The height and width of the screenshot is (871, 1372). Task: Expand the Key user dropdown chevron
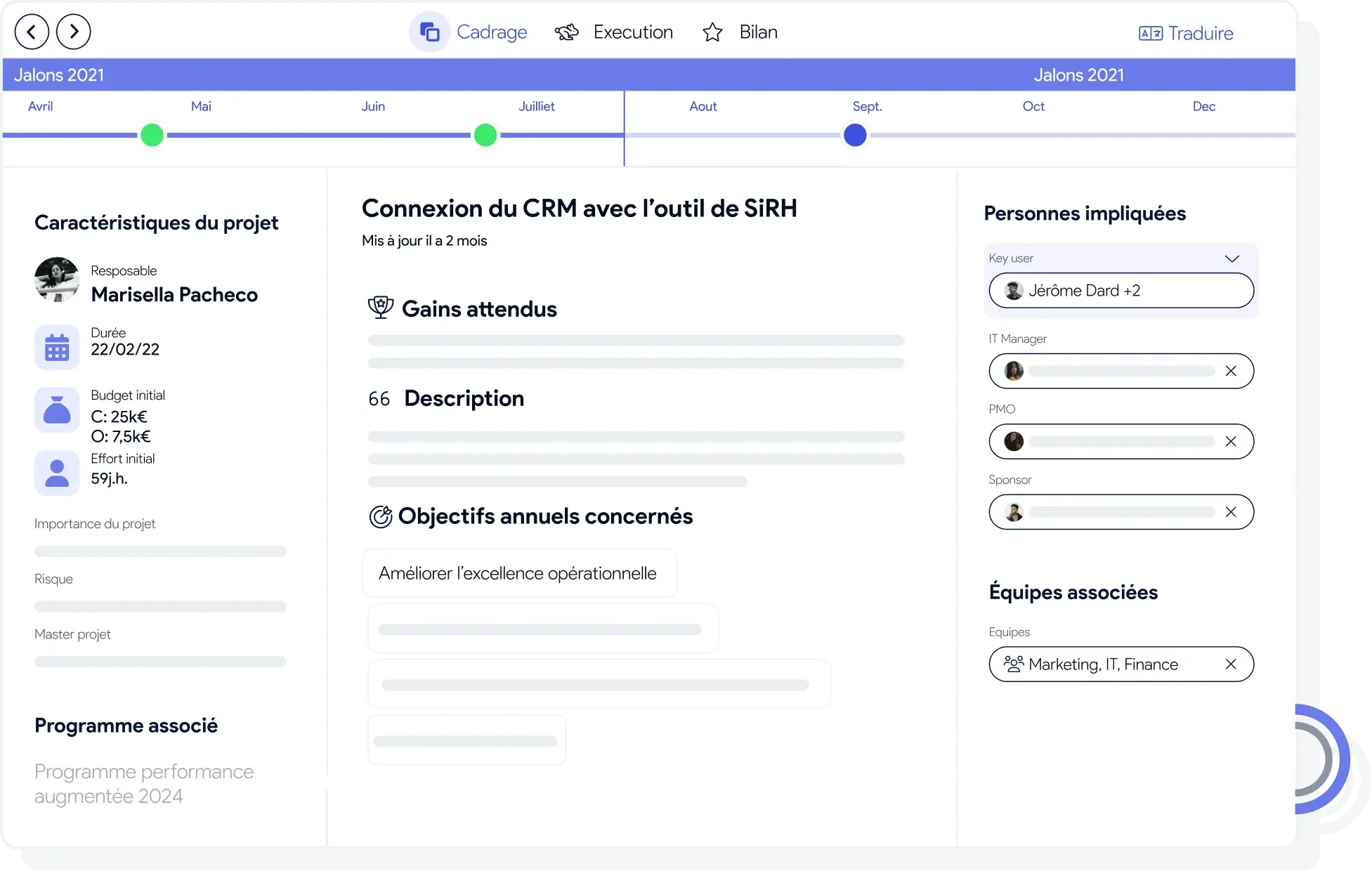(x=1232, y=258)
